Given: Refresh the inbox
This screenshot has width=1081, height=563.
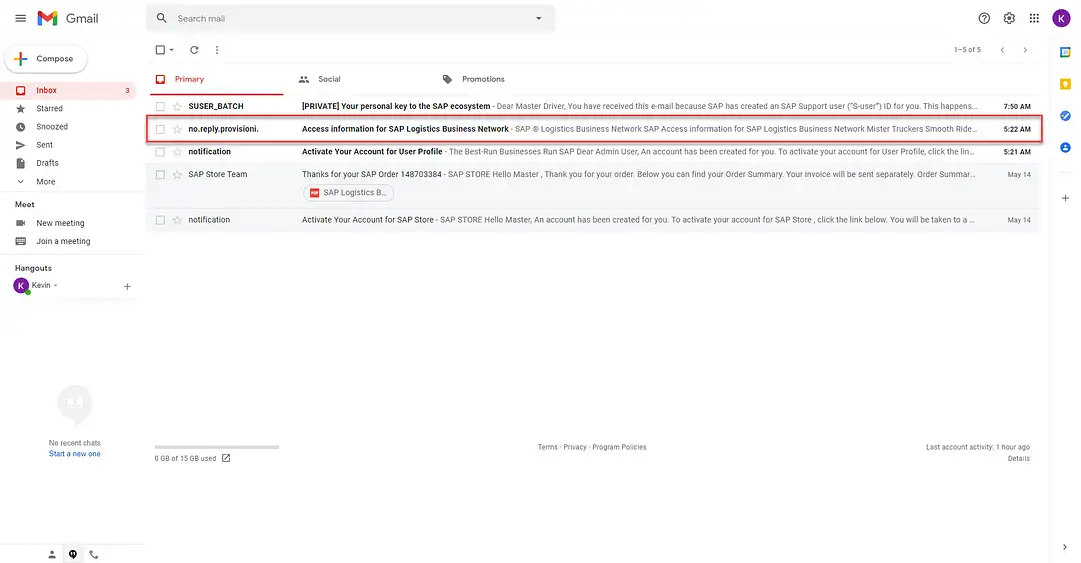Looking at the screenshot, I should (194, 50).
